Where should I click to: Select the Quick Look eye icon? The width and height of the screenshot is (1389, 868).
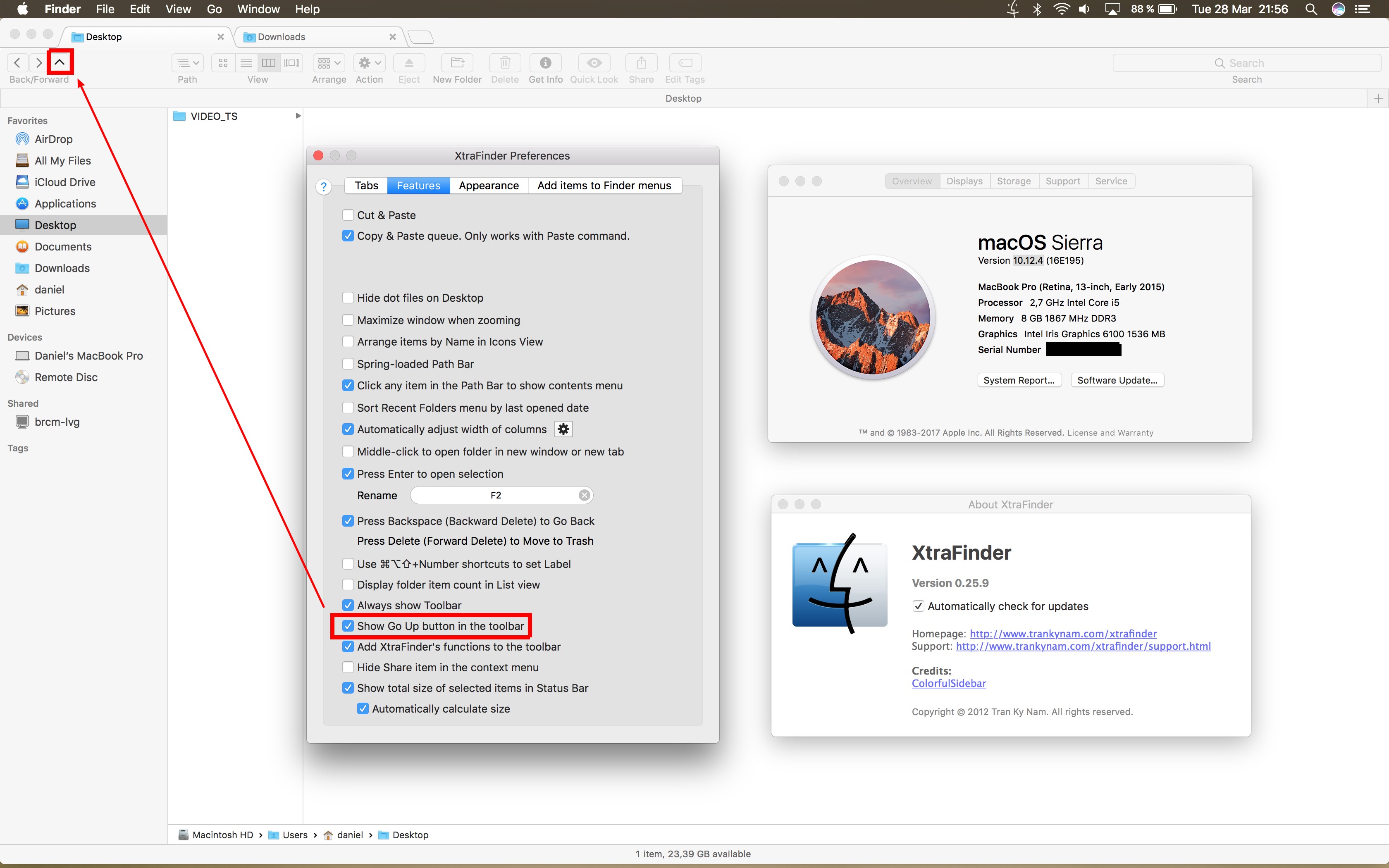tap(594, 63)
